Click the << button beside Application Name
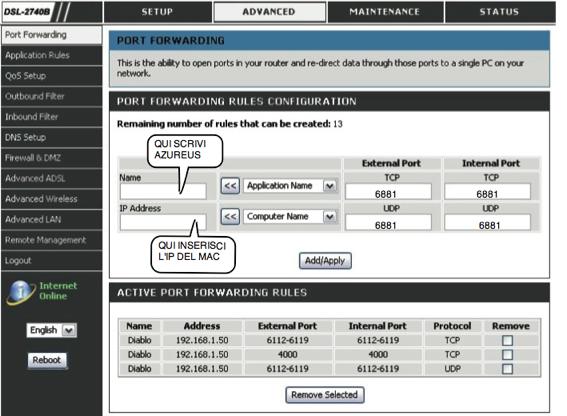 (x=230, y=186)
